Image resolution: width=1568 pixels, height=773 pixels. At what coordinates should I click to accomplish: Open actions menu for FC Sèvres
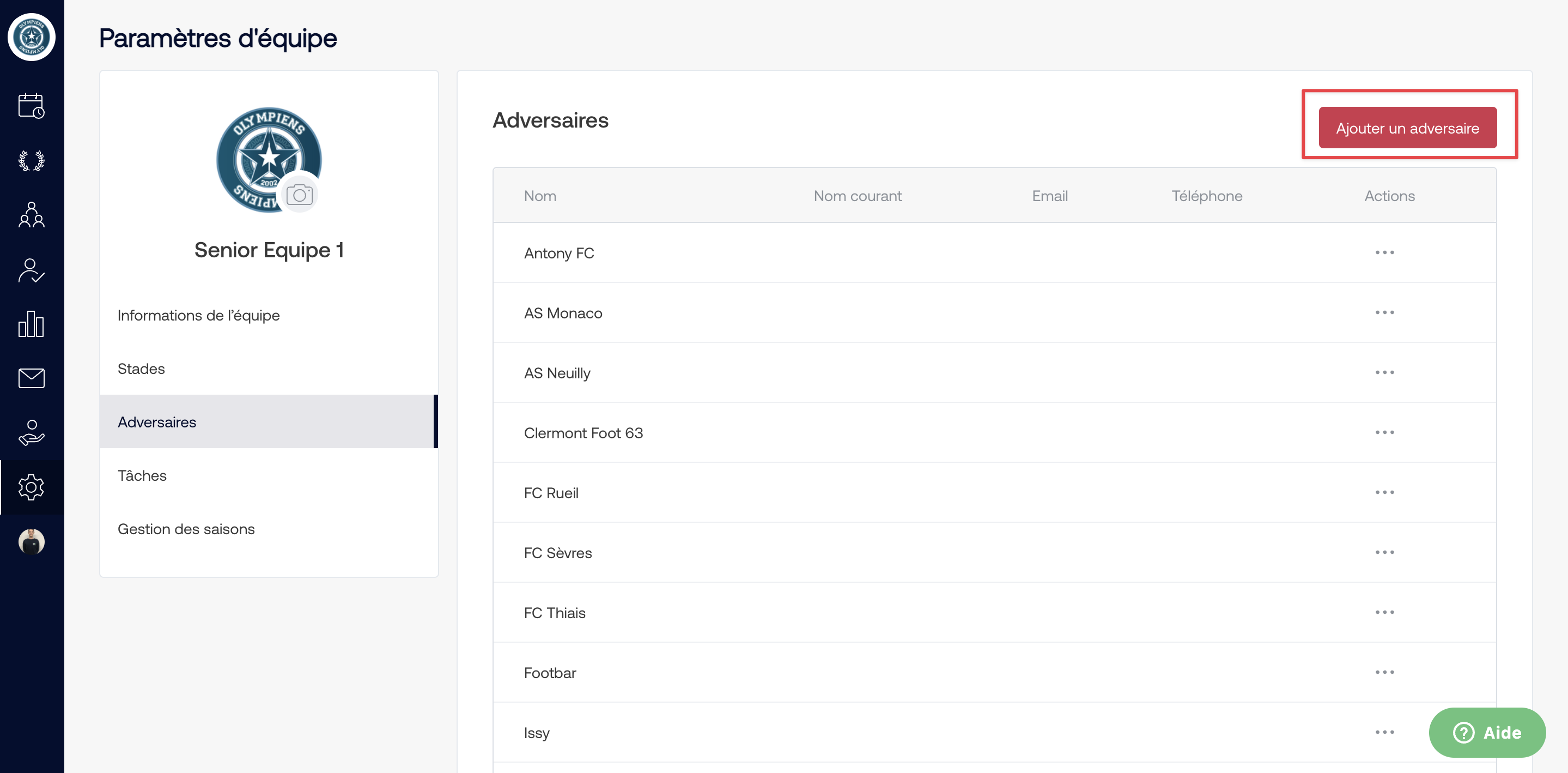[x=1384, y=552]
